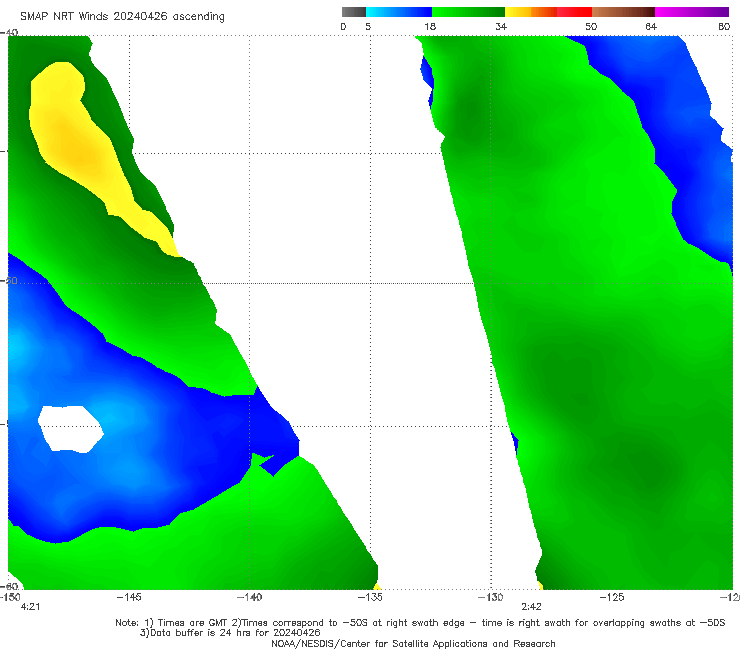Pick the blue 5–18 segment of color bar
The height and width of the screenshot is (650, 740).
(x=399, y=12)
